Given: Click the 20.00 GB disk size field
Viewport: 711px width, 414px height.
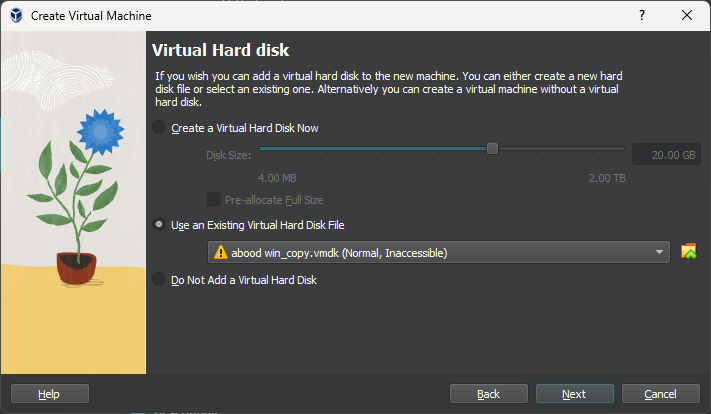Looking at the screenshot, I should (666, 155).
